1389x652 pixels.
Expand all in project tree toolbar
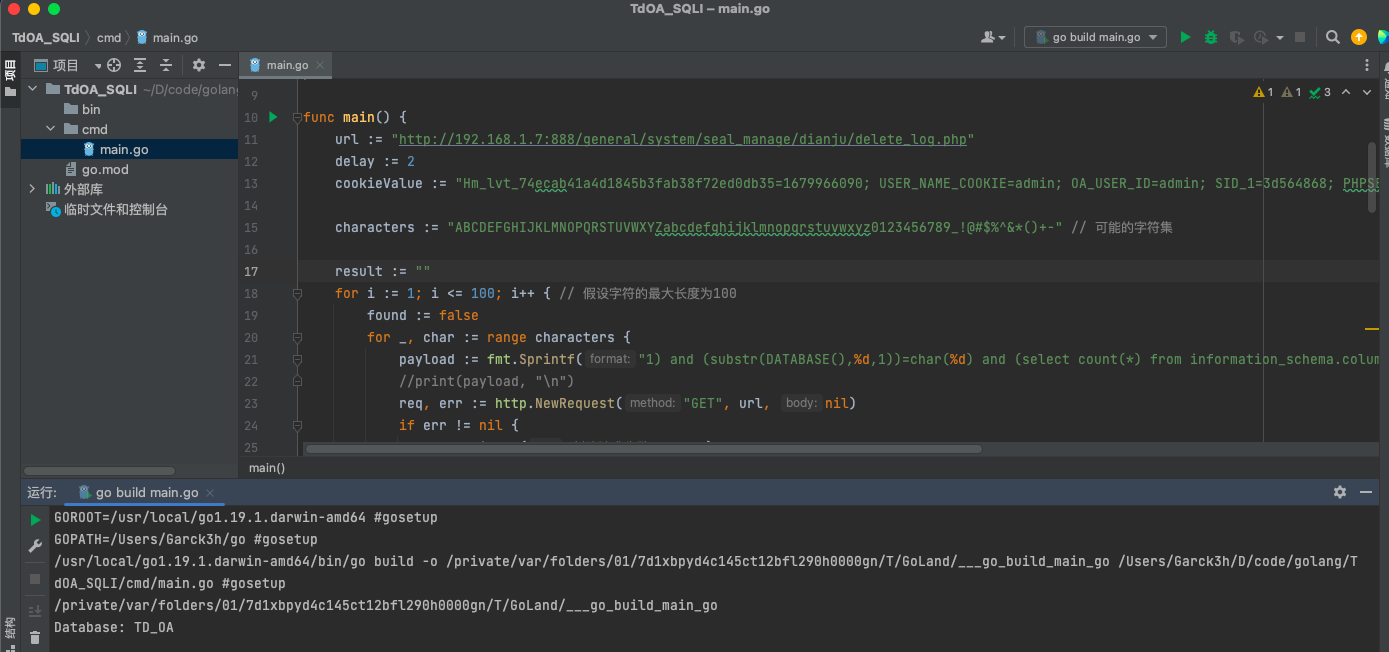(x=140, y=65)
